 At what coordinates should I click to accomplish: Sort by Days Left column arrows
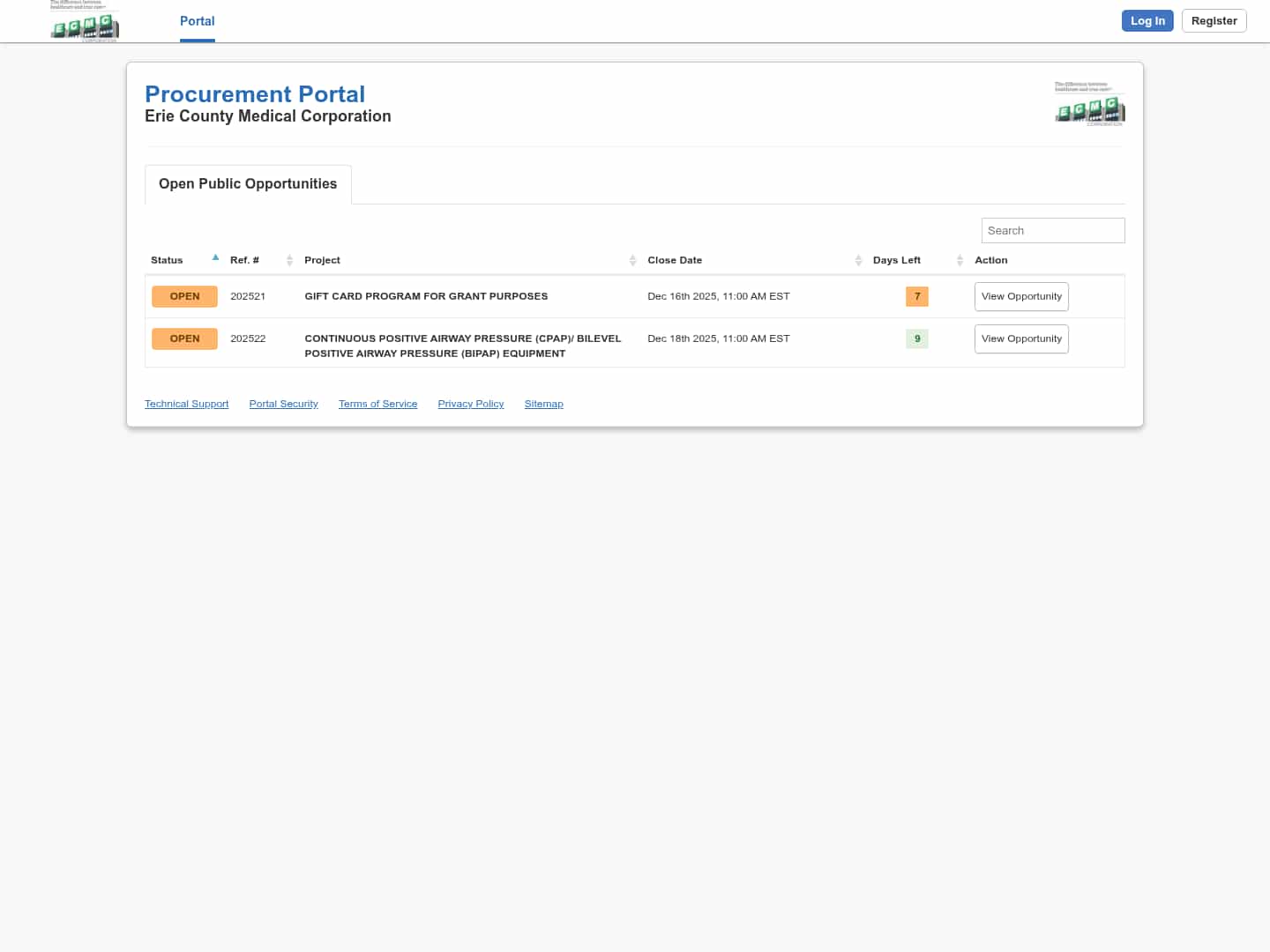pos(960,260)
